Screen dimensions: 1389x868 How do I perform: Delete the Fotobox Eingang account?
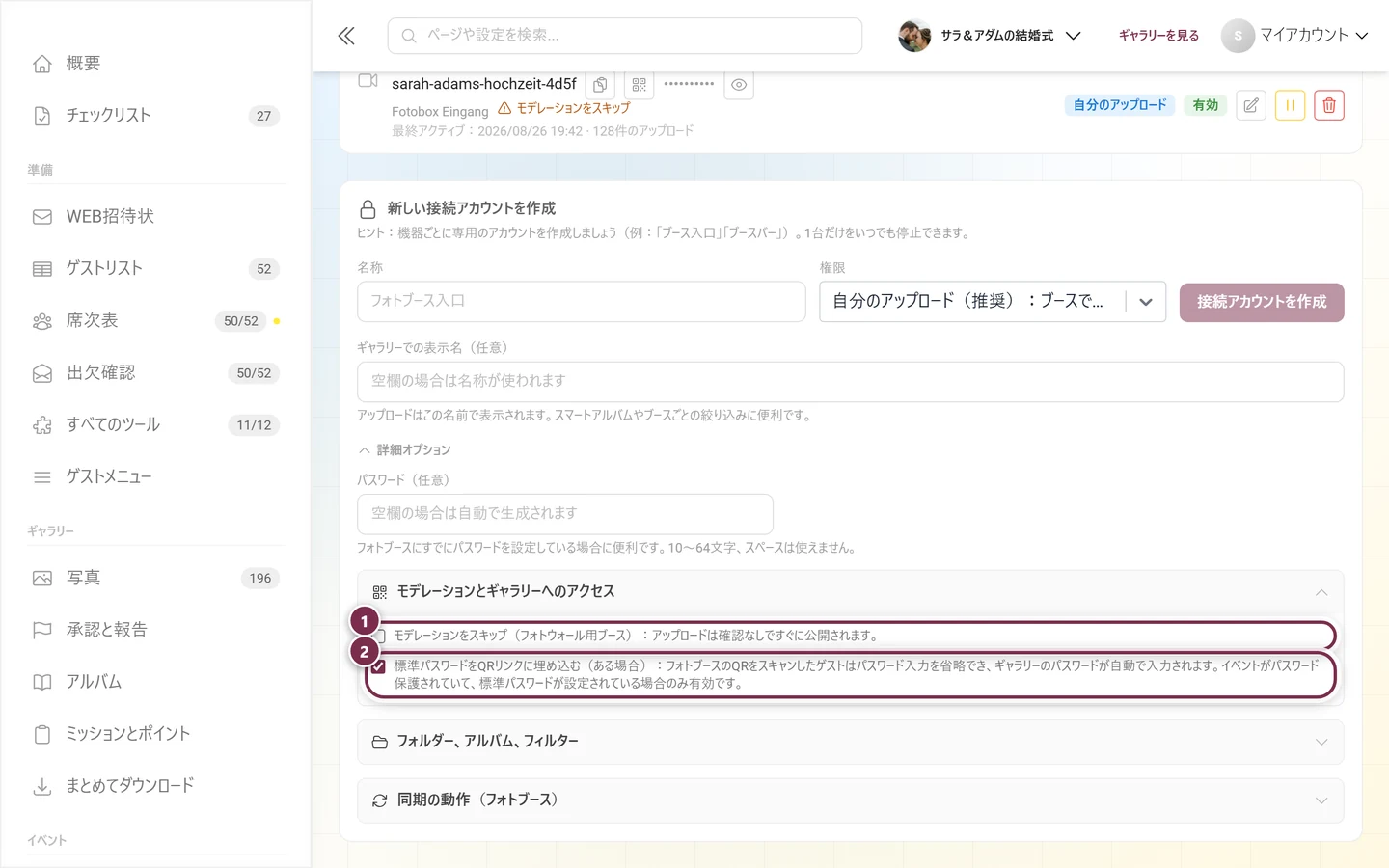[x=1329, y=105]
